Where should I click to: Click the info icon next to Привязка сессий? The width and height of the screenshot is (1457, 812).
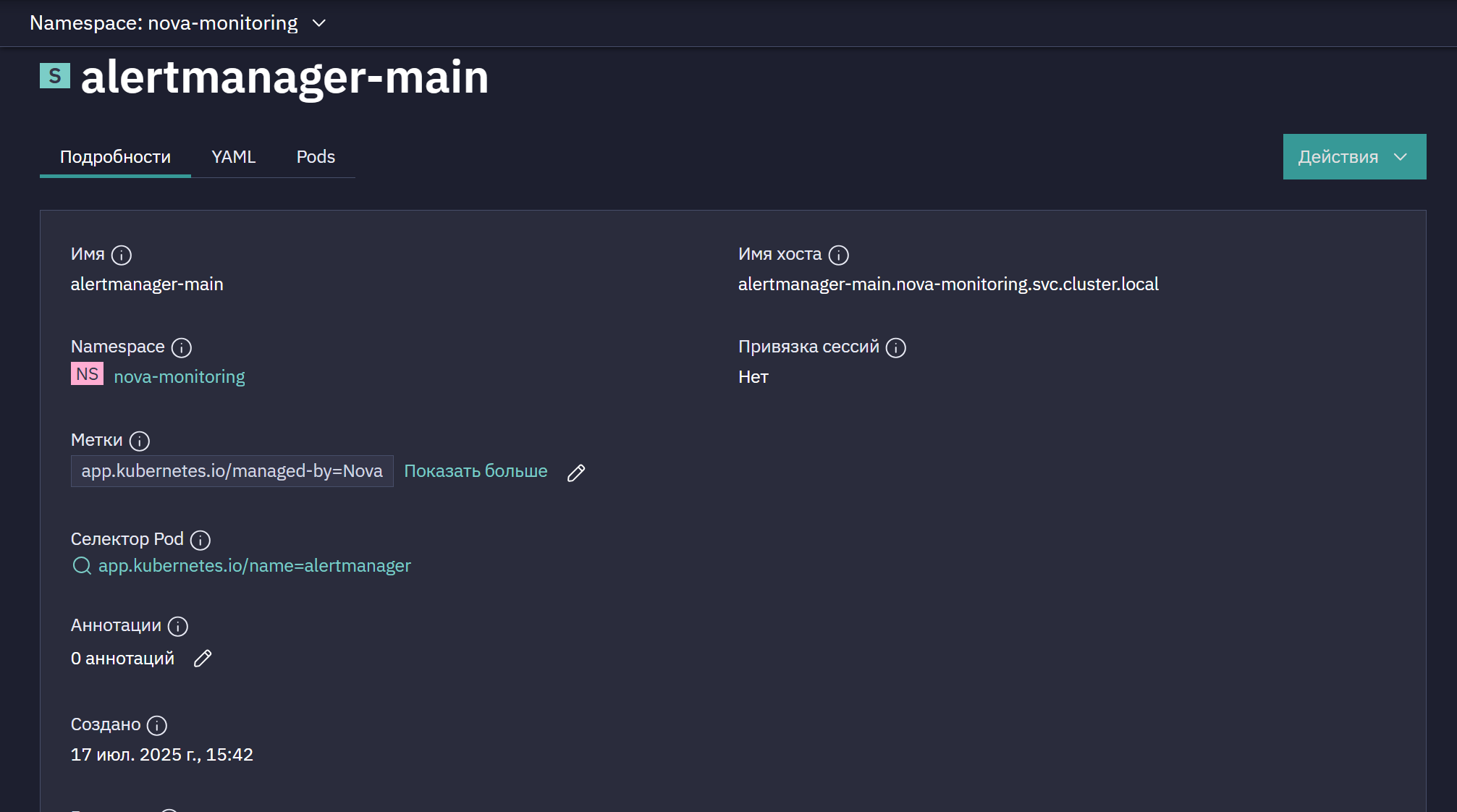(896, 347)
